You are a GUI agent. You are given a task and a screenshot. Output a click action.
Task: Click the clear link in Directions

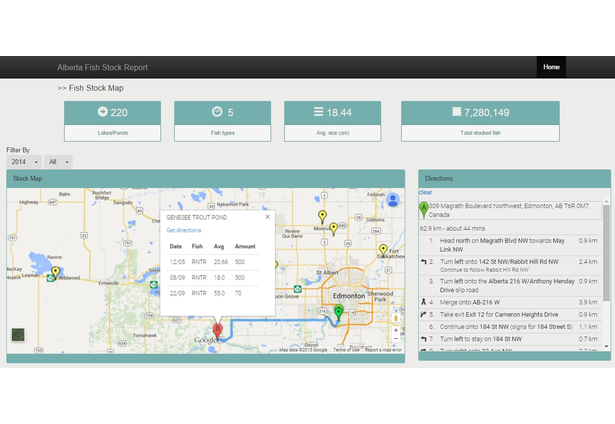point(426,192)
